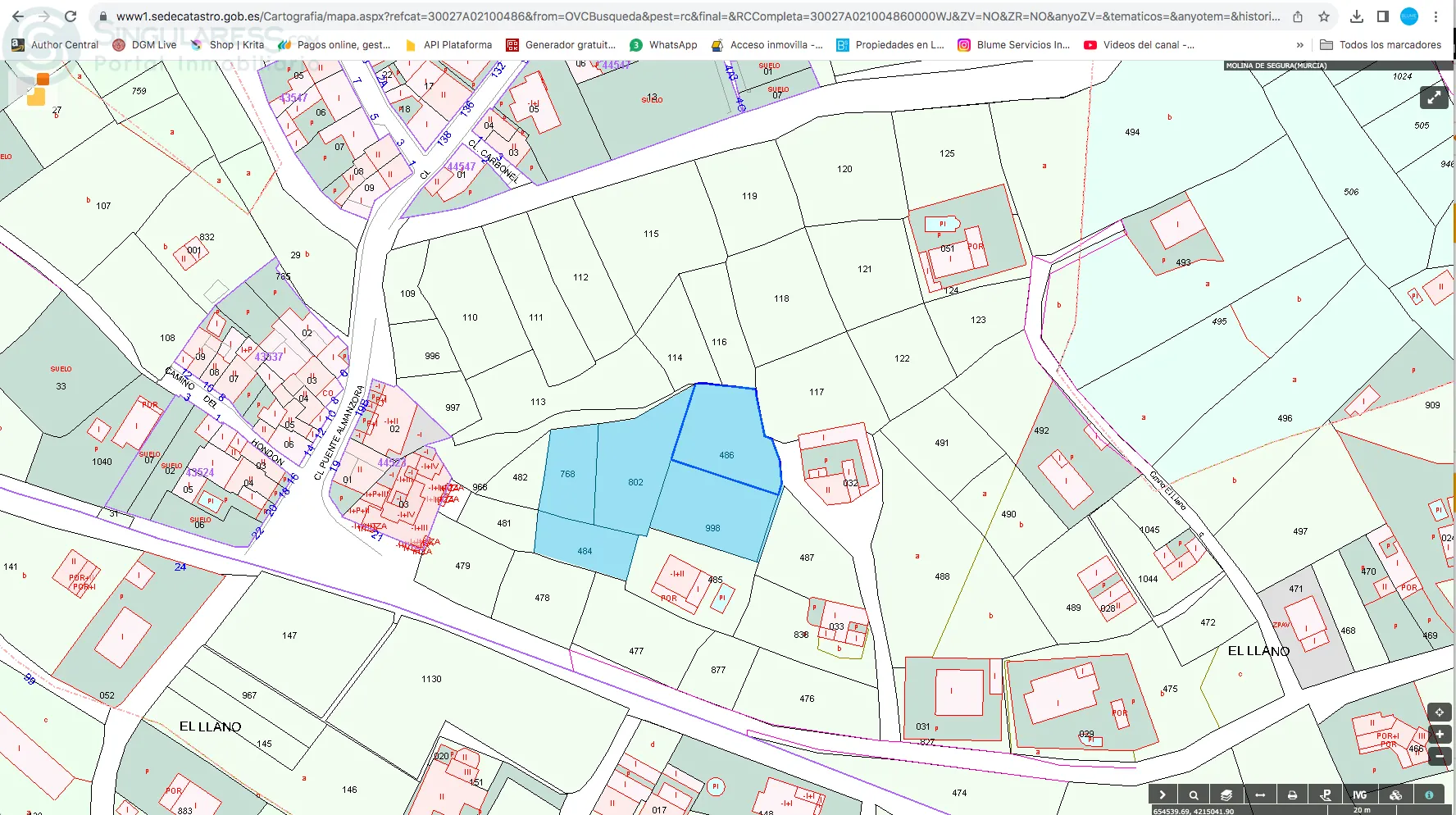Print the cadastral map
Image resolution: width=1456 pixels, height=815 pixels.
(x=1292, y=795)
